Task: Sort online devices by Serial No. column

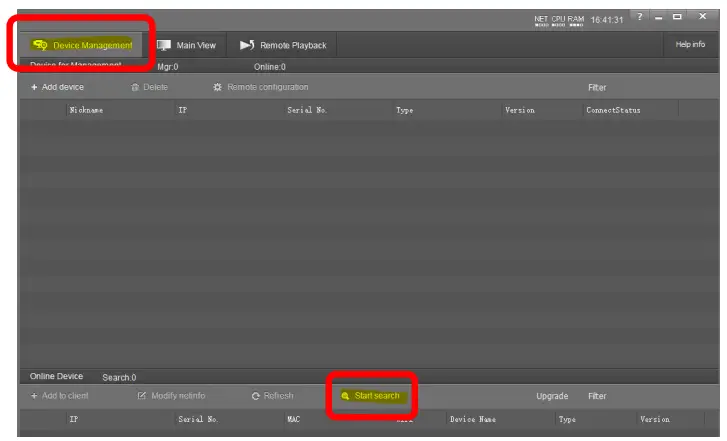Action: (198, 419)
